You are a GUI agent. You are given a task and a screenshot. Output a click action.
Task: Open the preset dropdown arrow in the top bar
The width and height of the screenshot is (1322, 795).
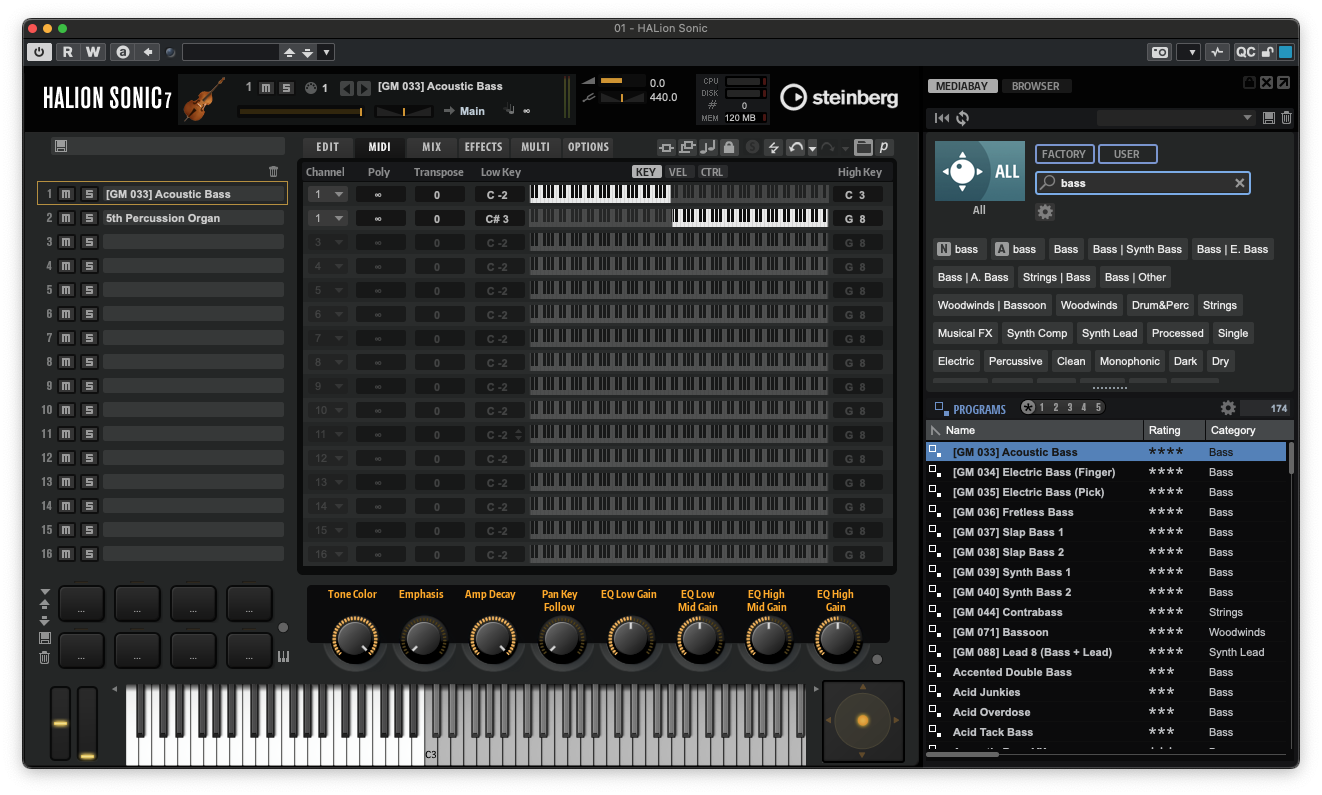(x=326, y=52)
